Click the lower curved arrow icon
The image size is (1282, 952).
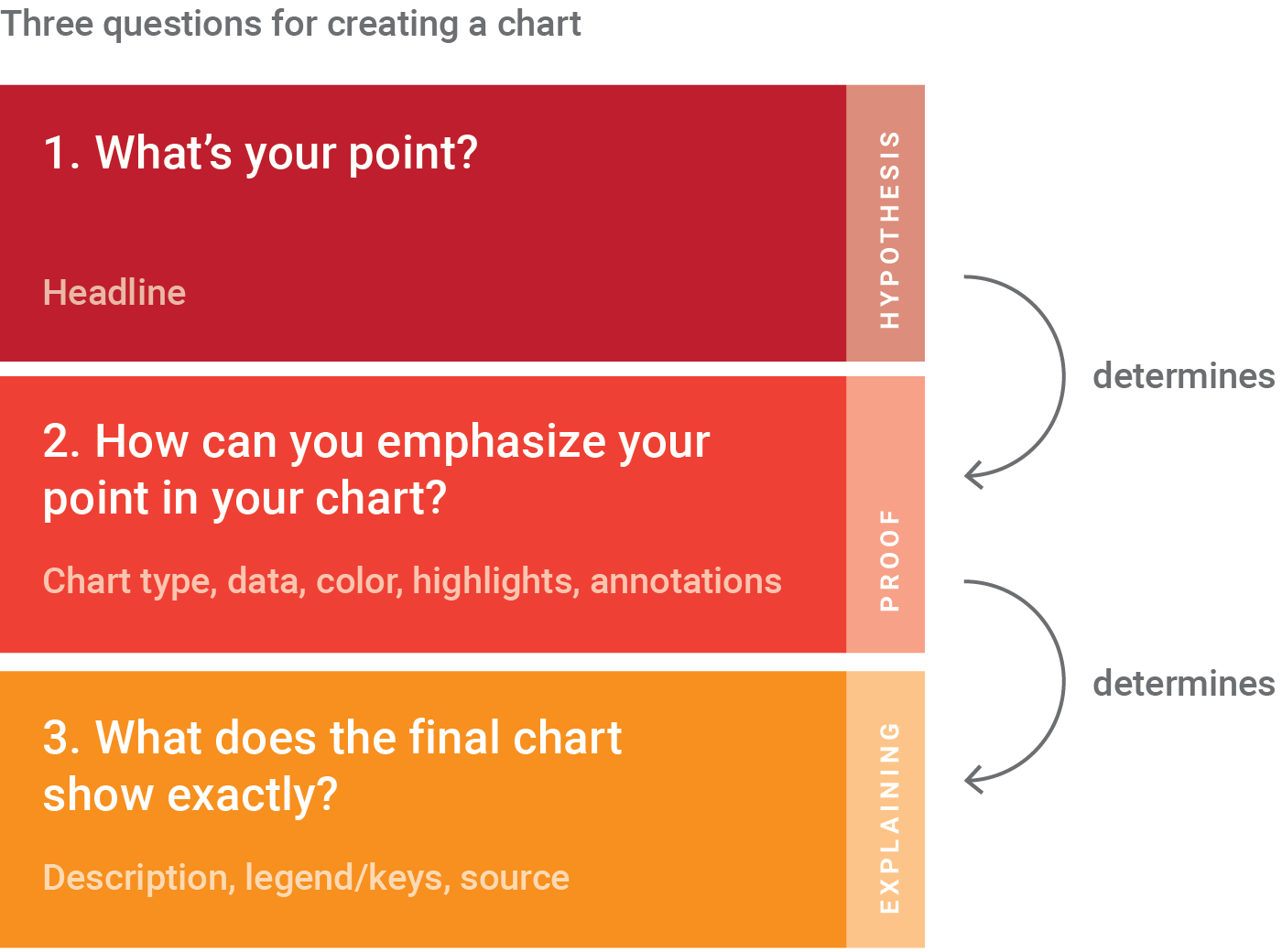(1015, 687)
